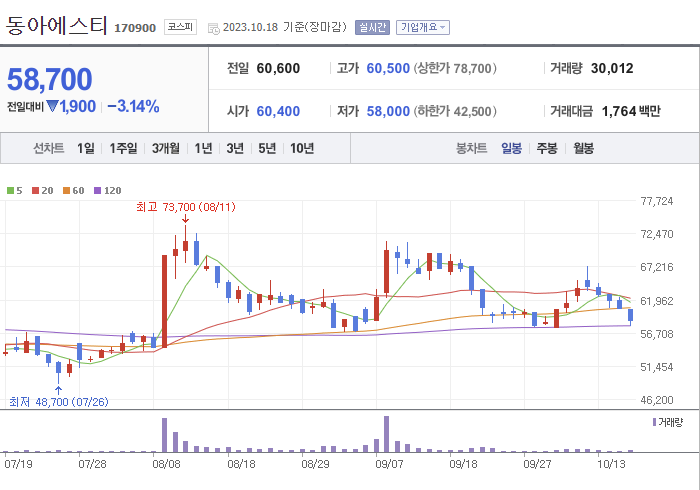Click the 09/27 date axis label
Screen dimensions: 700x490
click(x=537, y=464)
